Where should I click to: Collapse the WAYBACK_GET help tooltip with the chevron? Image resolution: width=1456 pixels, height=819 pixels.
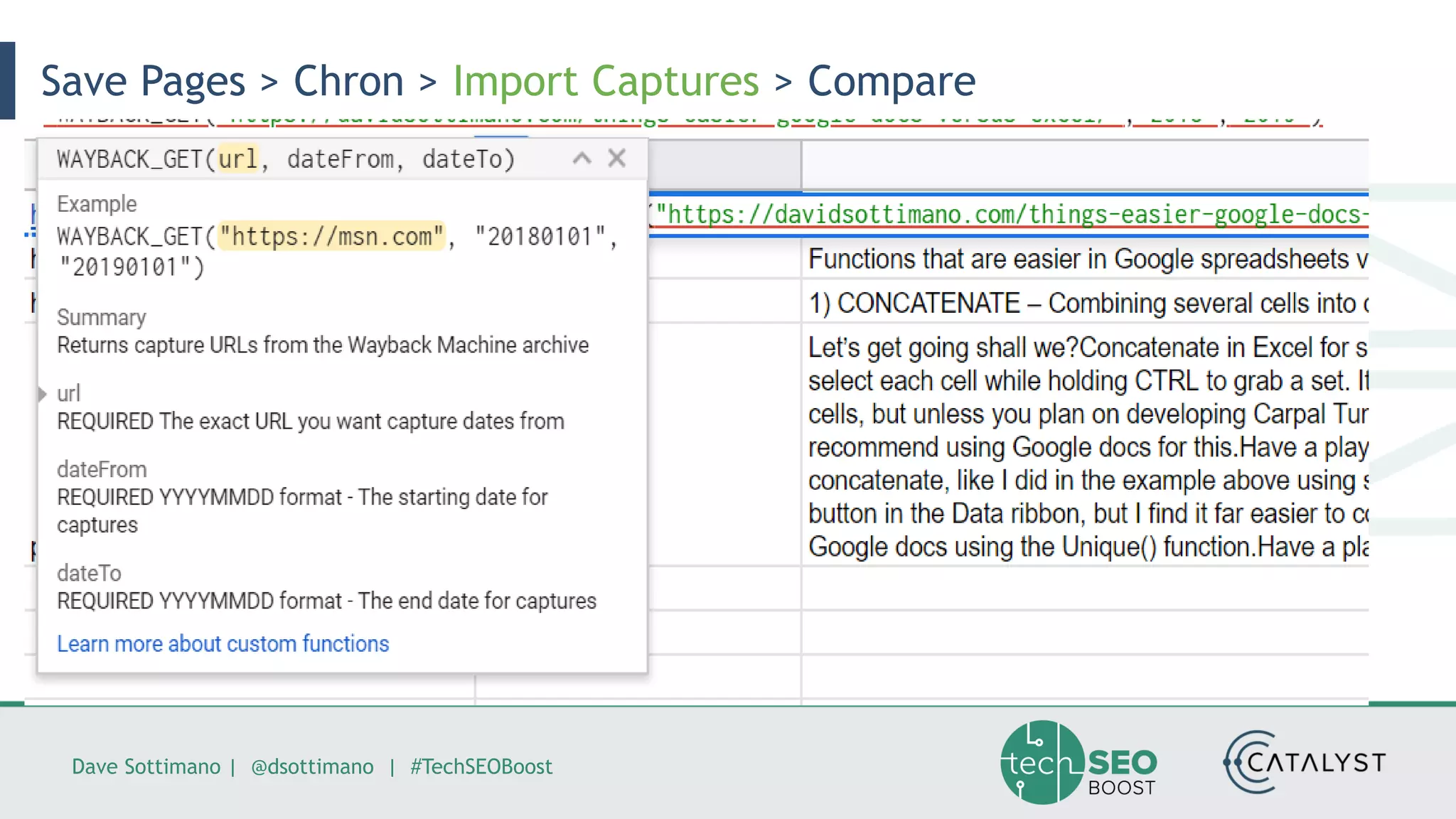[x=582, y=159]
